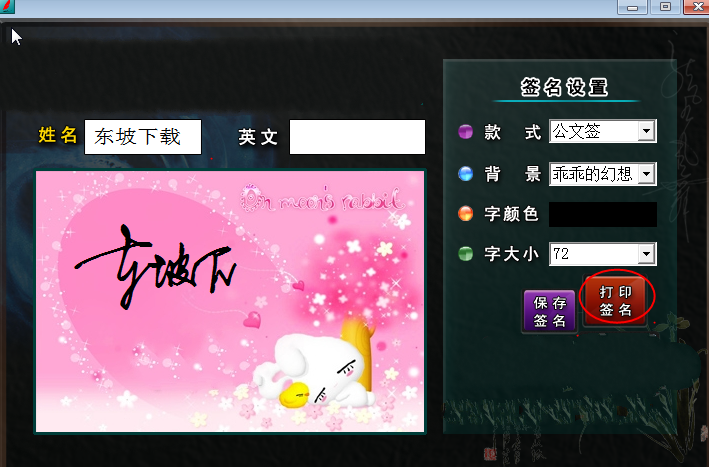Expand the 背景 background dropdown arrow

[x=647, y=174]
